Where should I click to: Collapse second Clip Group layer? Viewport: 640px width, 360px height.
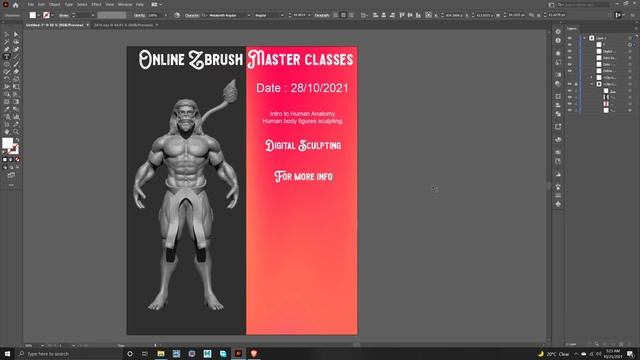tap(592, 84)
